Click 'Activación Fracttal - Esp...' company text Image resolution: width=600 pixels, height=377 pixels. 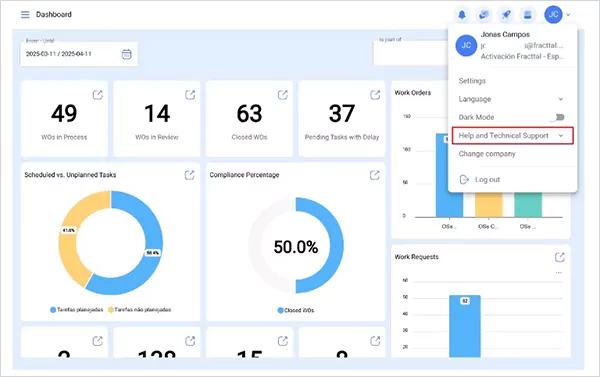pos(522,56)
